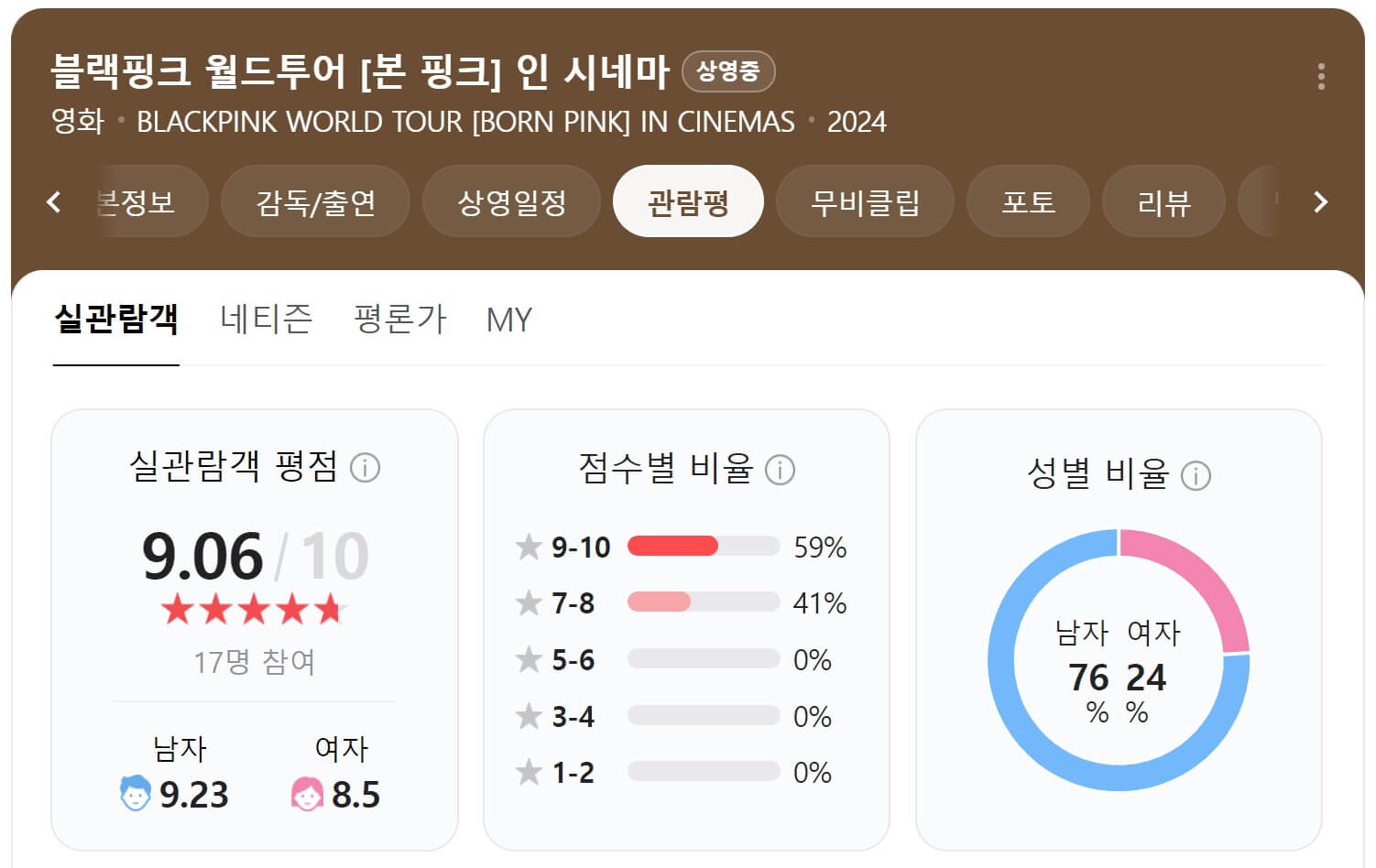The height and width of the screenshot is (868, 1376).
Task: Open the info tooltip next to 성별 비율
Action: (x=1196, y=476)
